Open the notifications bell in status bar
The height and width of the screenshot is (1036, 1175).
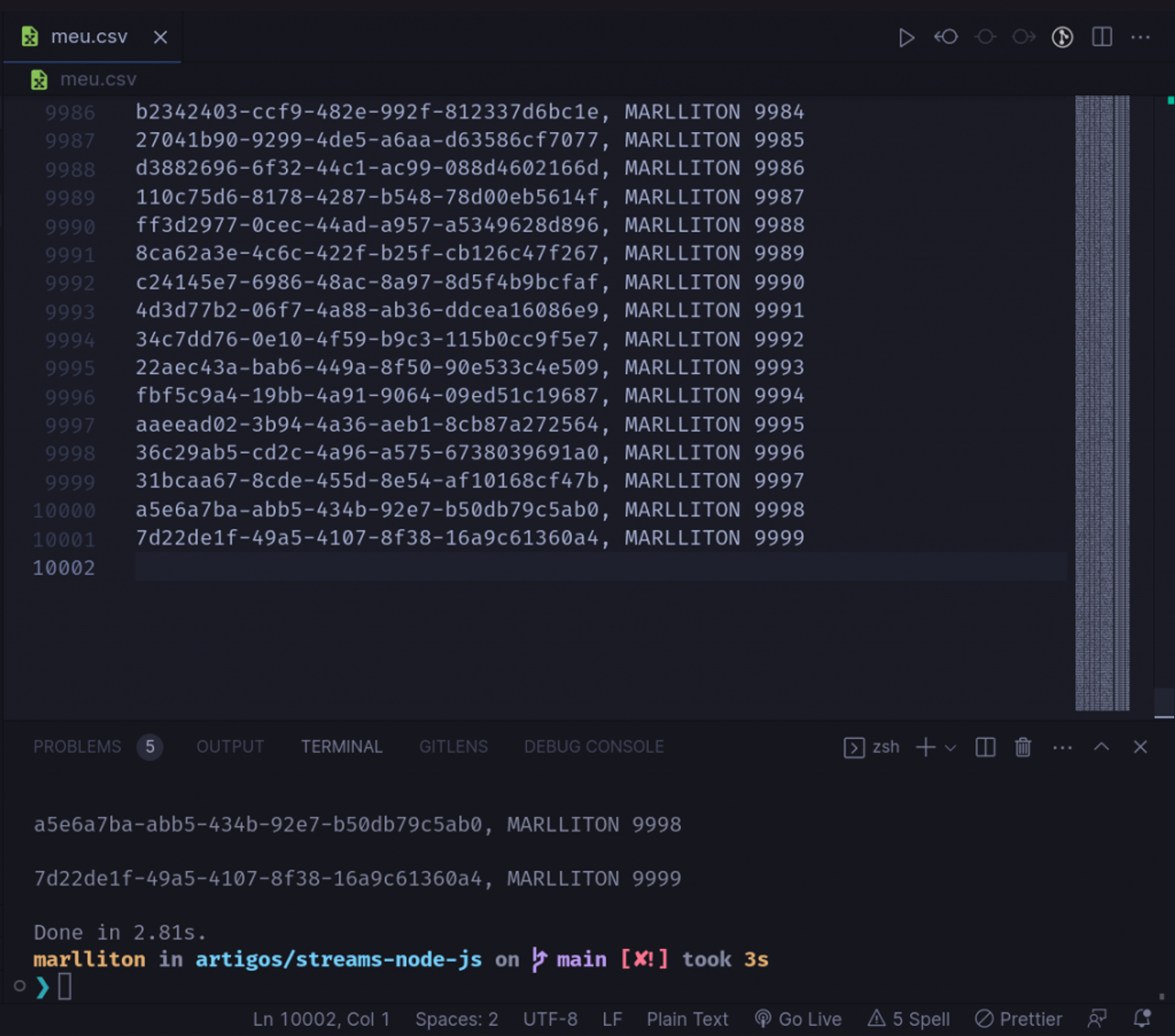click(1142, 1018)
